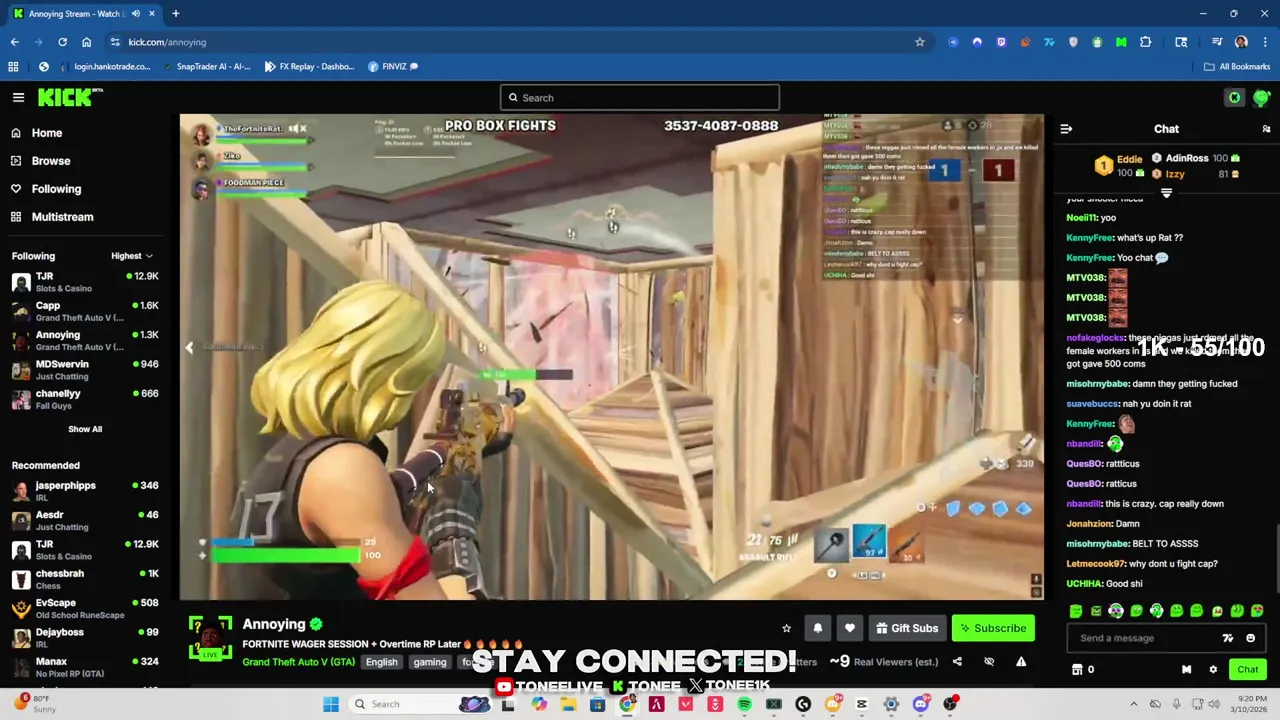Open the Browse section
Screen dimensions: 1280x720
click(50, 161)
